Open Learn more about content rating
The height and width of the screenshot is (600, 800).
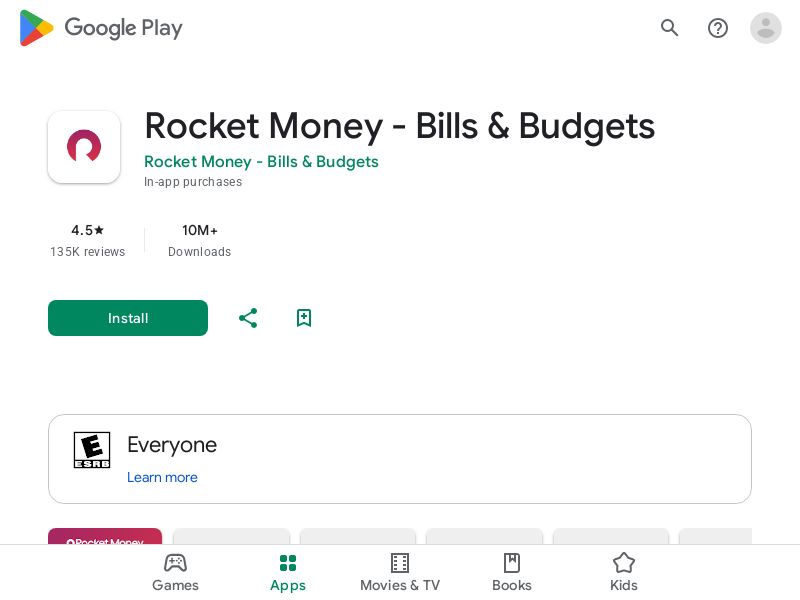[x=162, y=477]
